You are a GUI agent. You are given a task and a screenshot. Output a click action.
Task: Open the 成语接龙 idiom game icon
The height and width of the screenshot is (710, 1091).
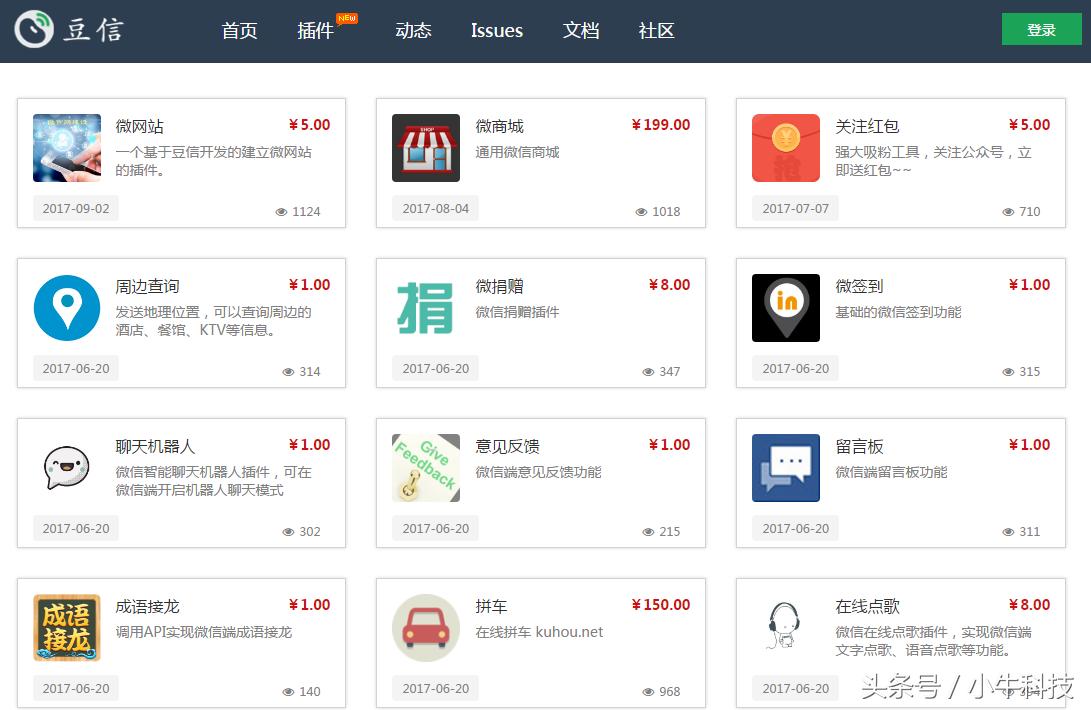[67, 628]
